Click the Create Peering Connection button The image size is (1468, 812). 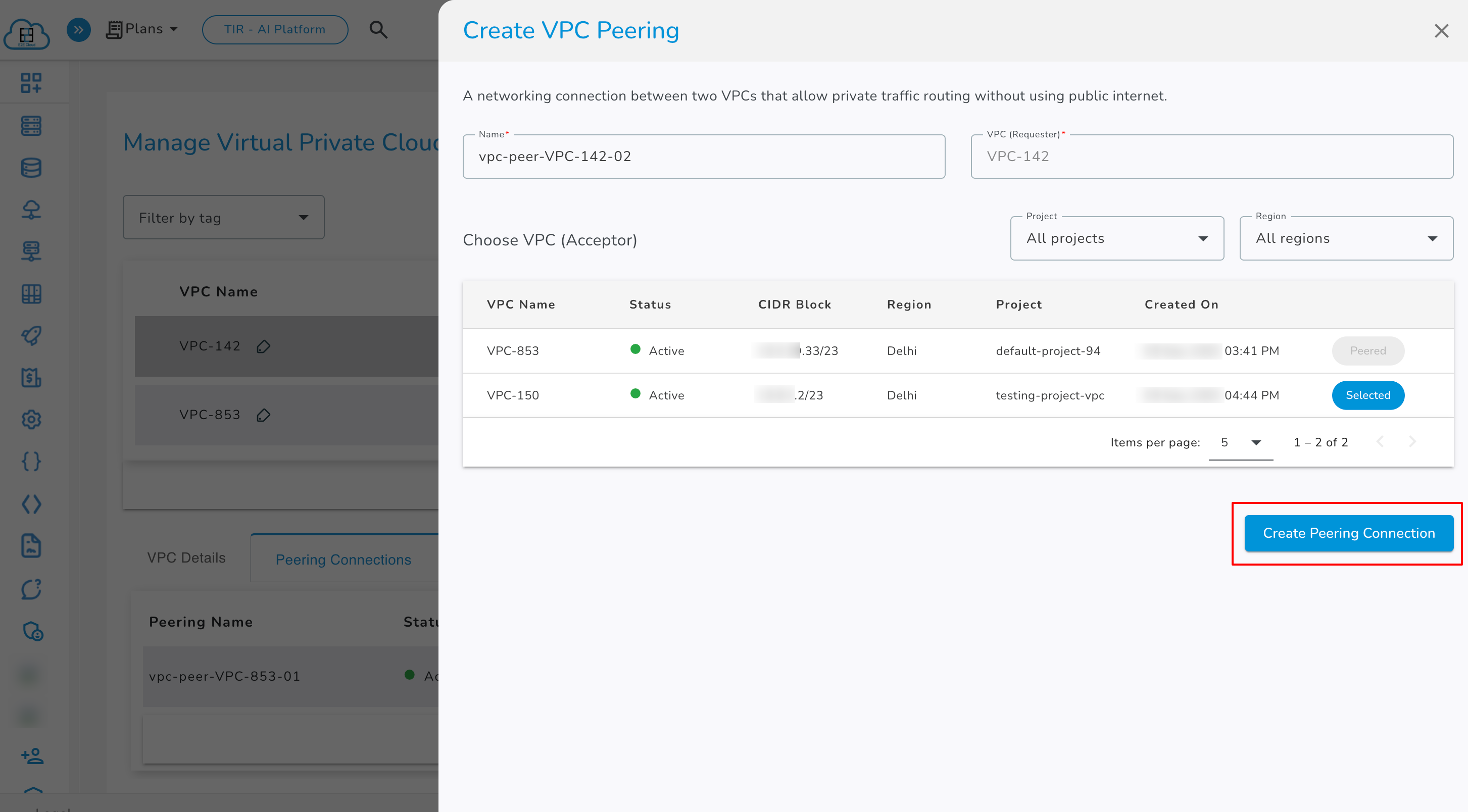(x=1349, y=533)
